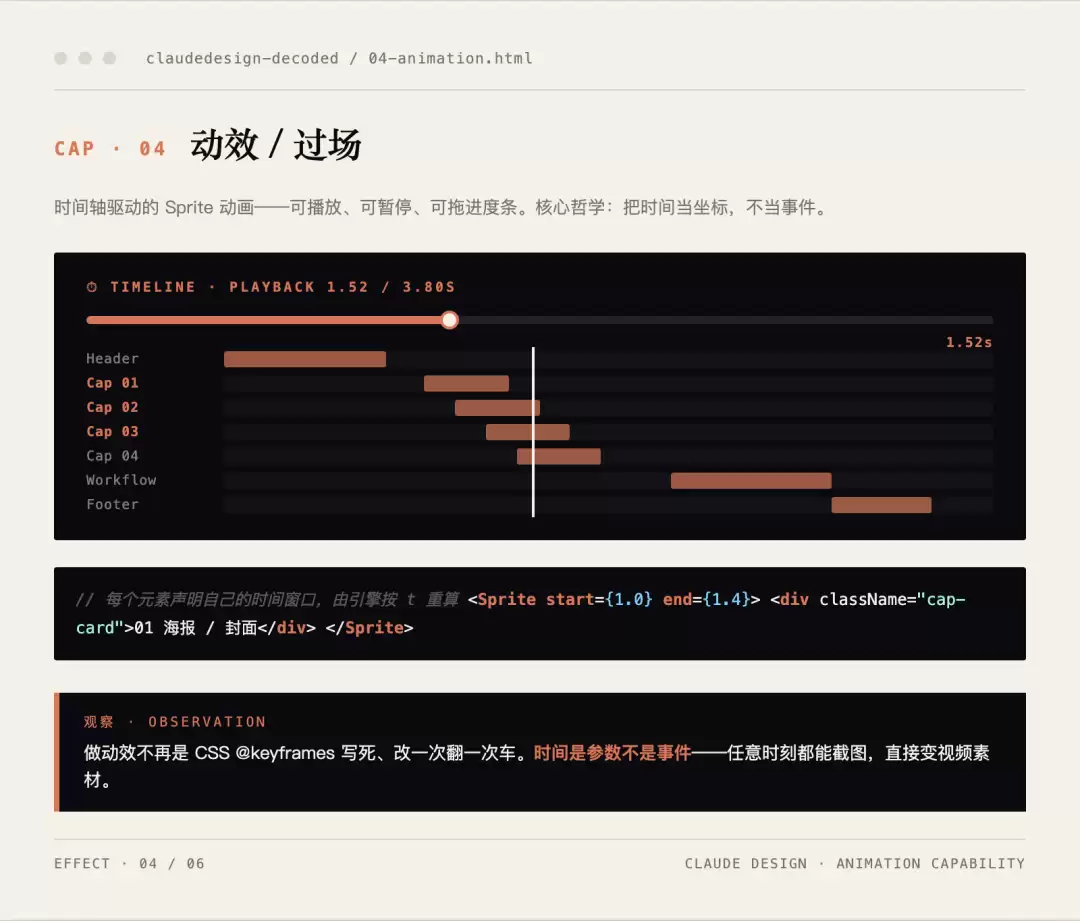
Task: Click the Workflow row label
Action: pos(121,479)
